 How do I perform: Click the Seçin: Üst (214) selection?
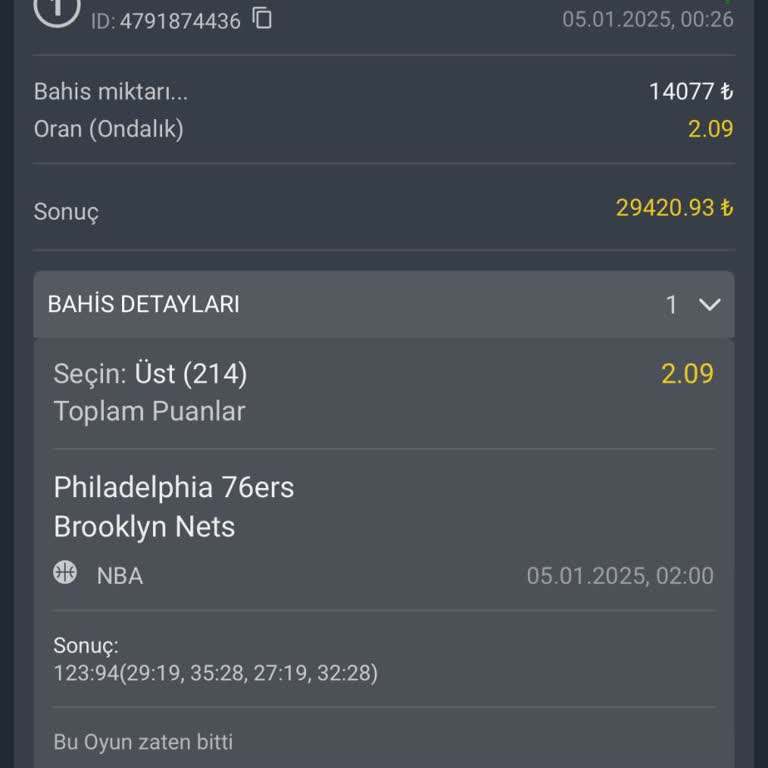[150, 374]
